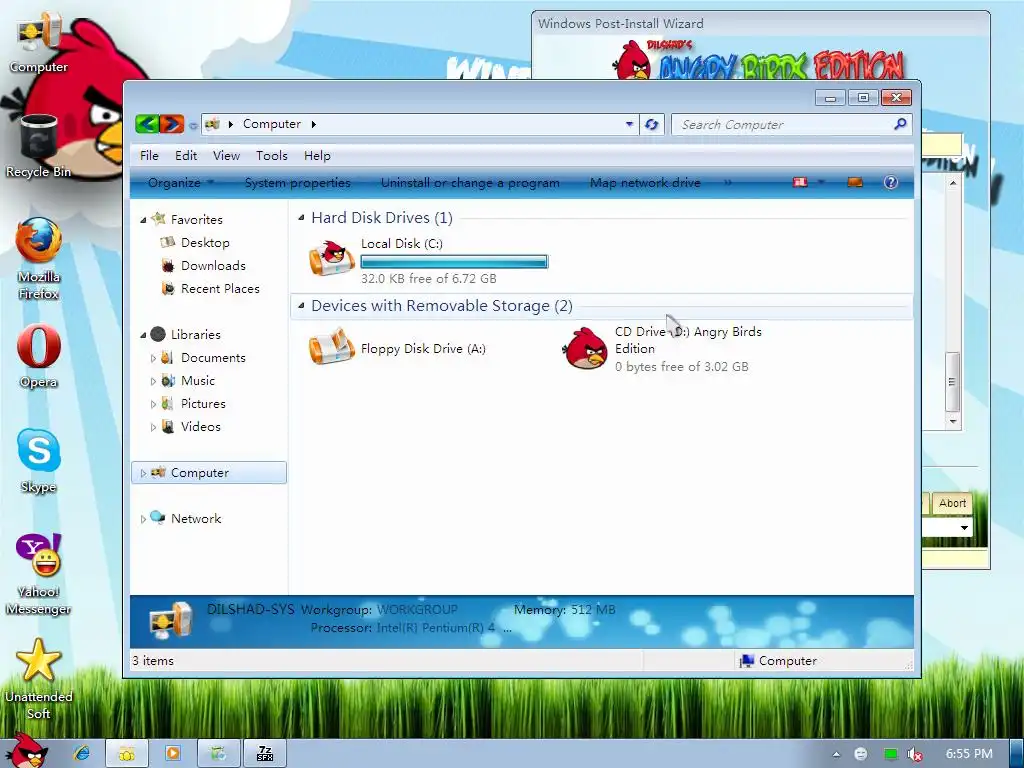Open the Tools menu

click(x=272, y=155)
